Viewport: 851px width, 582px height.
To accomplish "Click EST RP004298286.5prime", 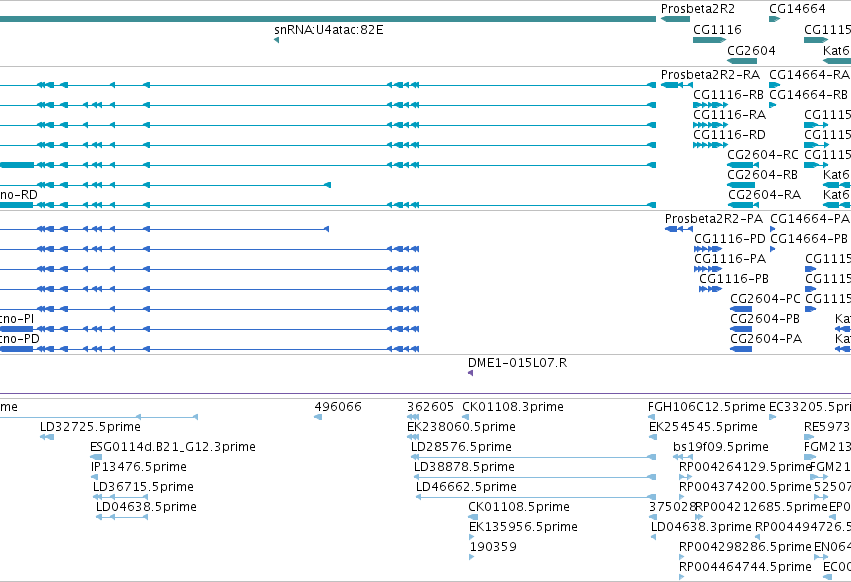I will pyautogui.click(x=745, y=547).
